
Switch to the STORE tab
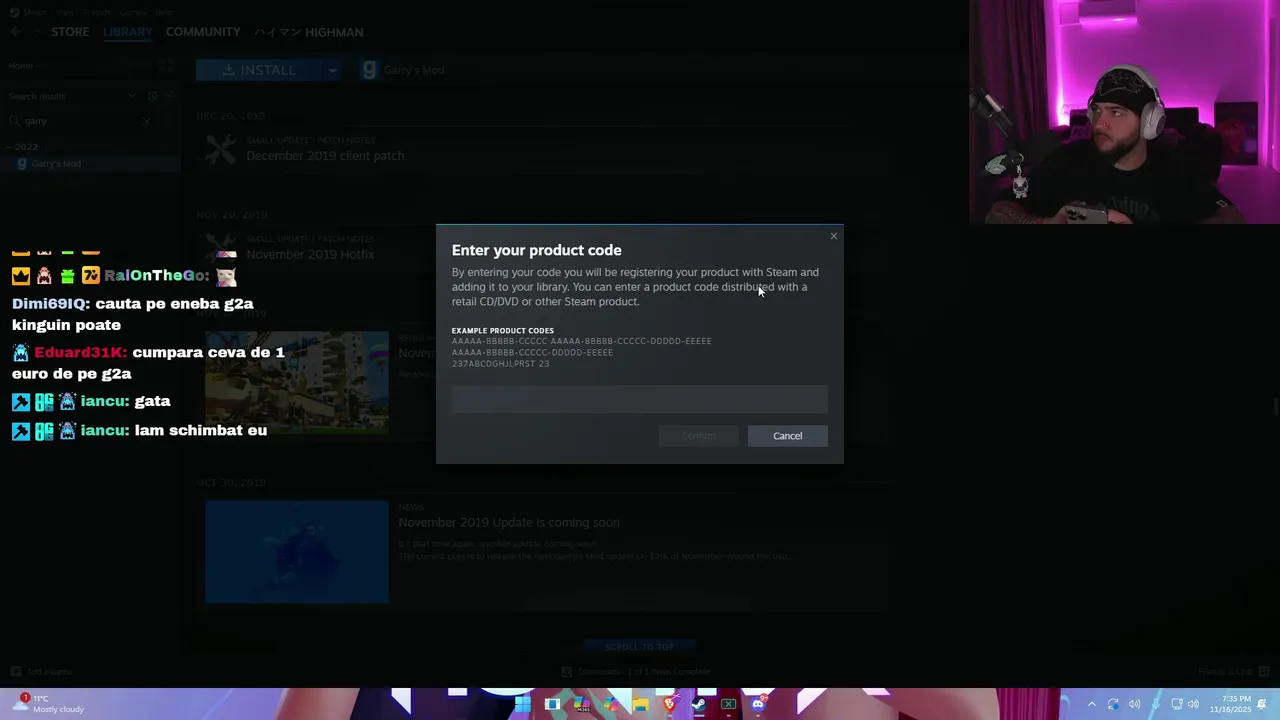[x=70, y=32]
